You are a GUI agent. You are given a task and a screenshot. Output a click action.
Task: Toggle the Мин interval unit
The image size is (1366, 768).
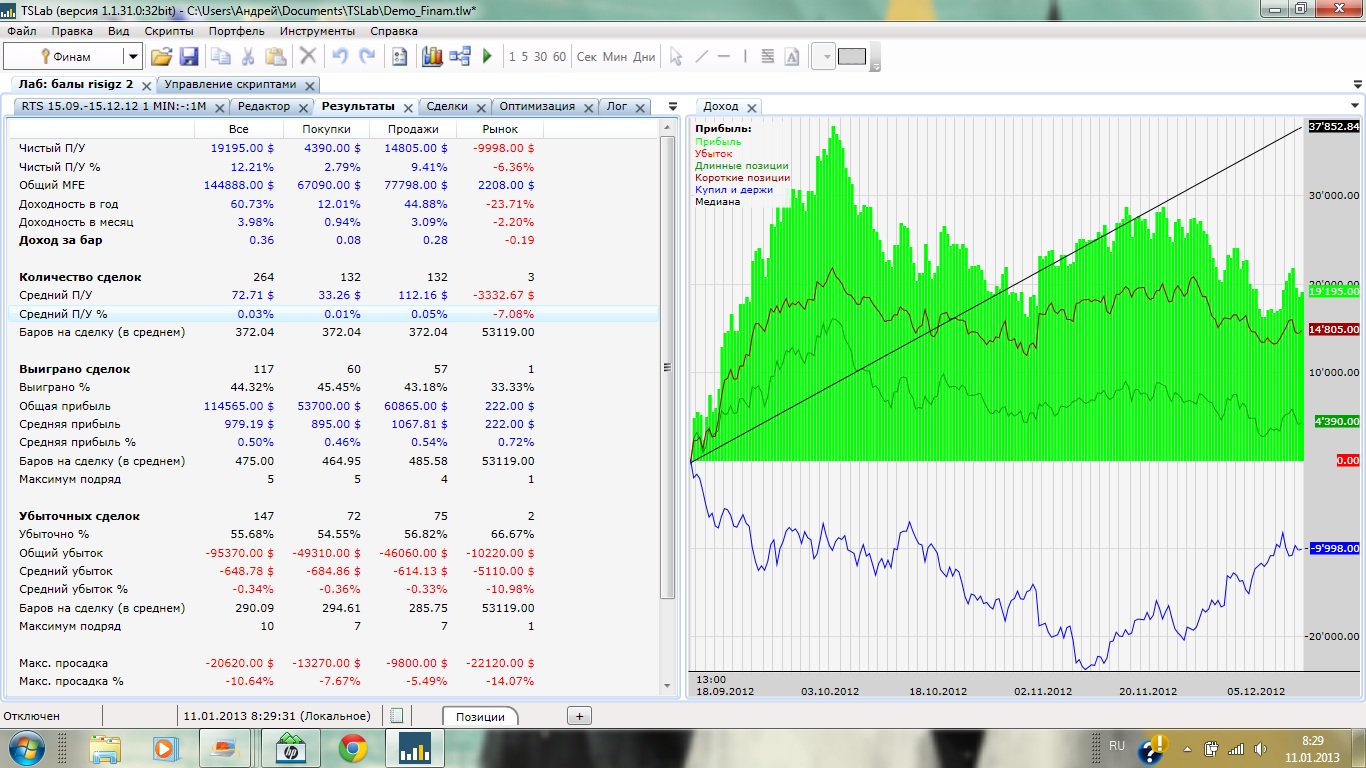point(615,57)
